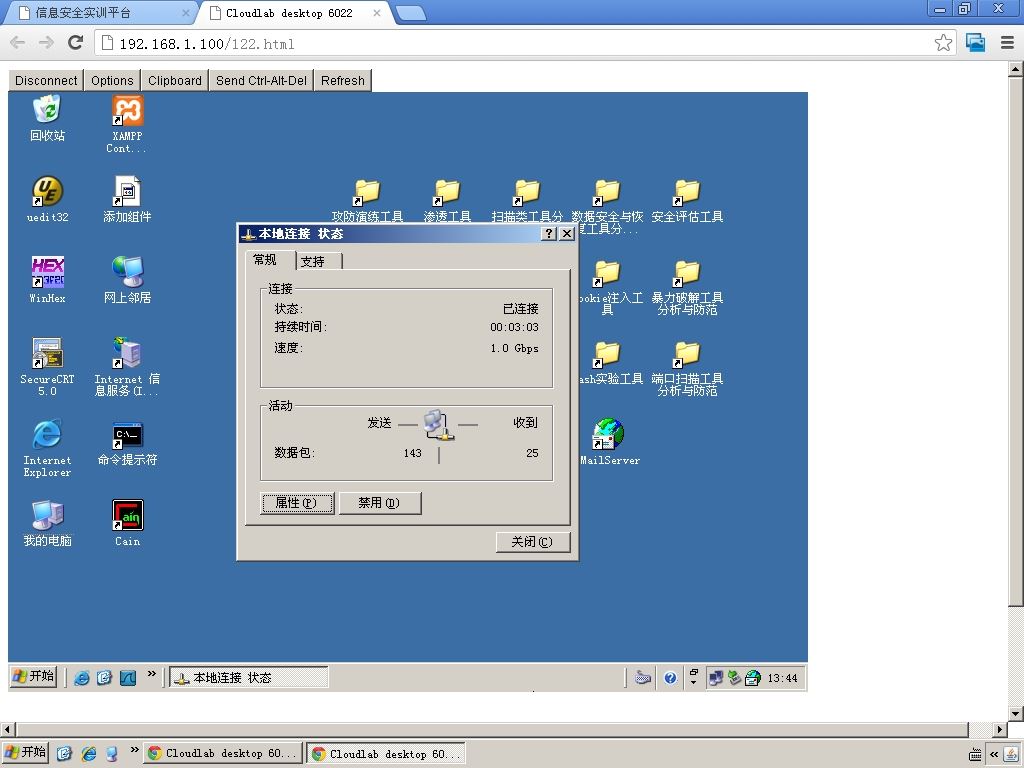Image resolution: width=1024 pixels, height=768 pixels.
Task: Click the 属性(P) properties button
Action: [x=297, y=503]
